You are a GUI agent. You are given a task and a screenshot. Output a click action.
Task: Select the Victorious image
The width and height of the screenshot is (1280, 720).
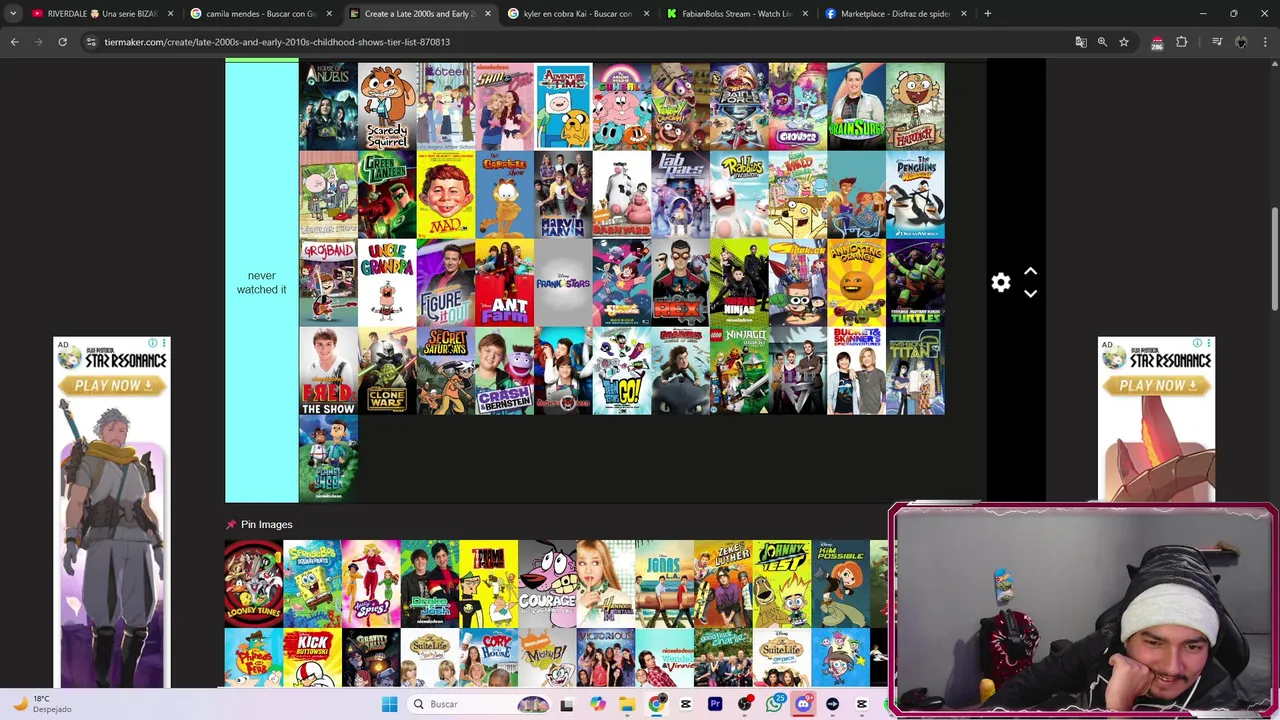(x=606, y=657)
